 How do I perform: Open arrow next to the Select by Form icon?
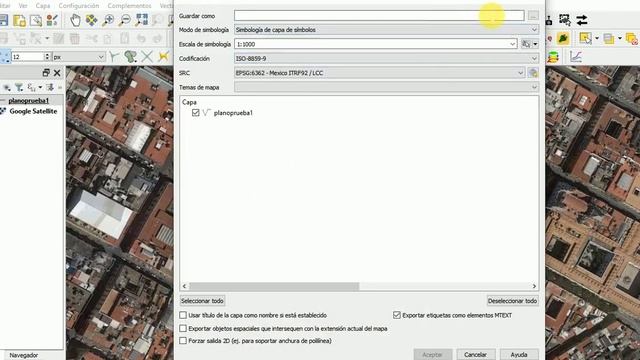(x=620, y=39)
